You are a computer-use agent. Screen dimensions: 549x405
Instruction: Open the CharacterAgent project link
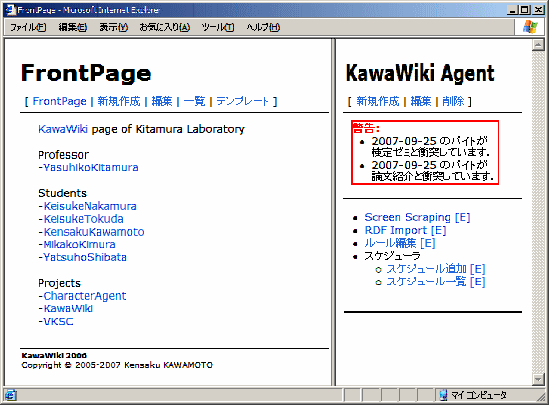pos(85,296)
